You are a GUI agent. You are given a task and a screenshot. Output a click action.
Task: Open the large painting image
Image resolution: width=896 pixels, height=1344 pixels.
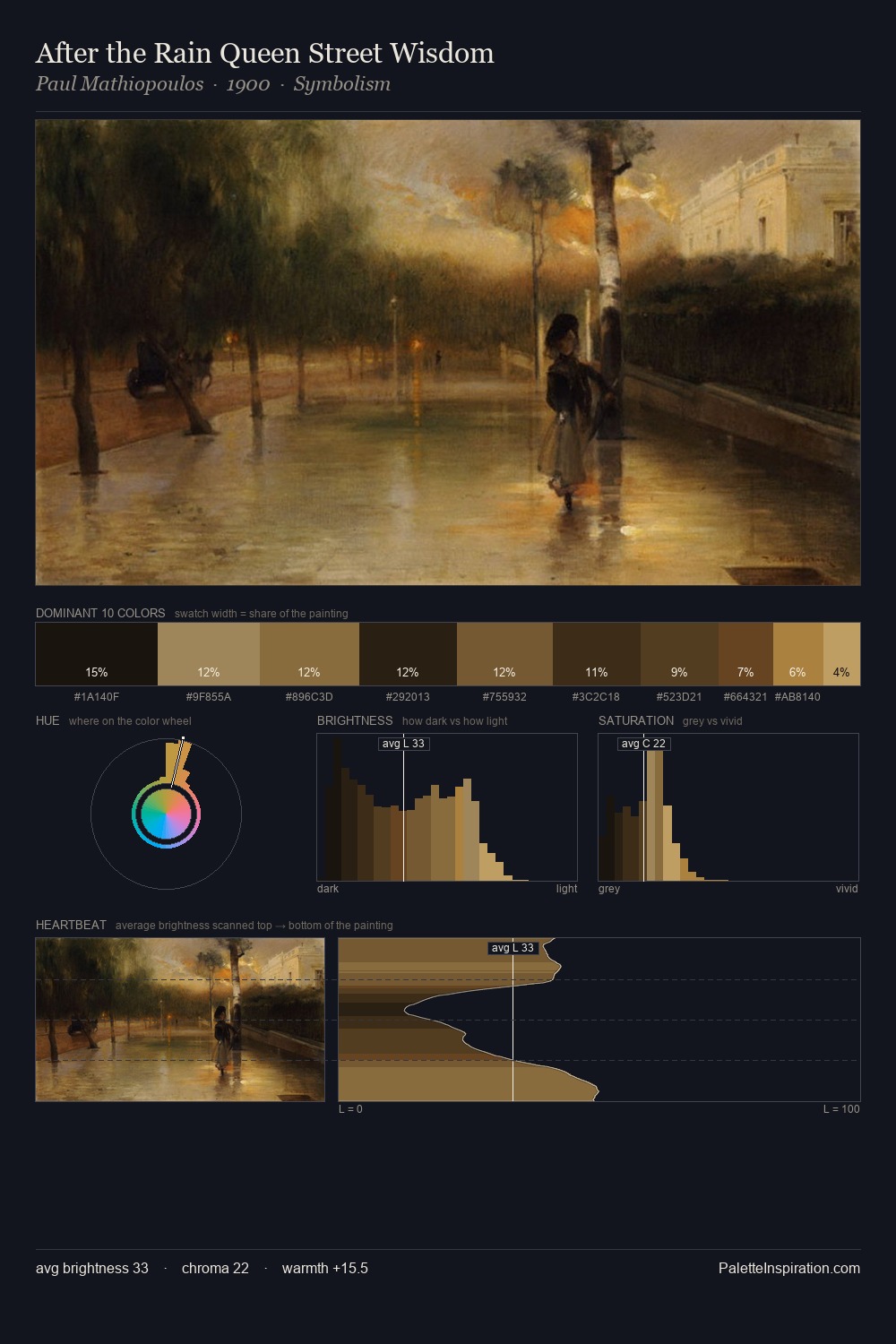click(x=448, y=352)
